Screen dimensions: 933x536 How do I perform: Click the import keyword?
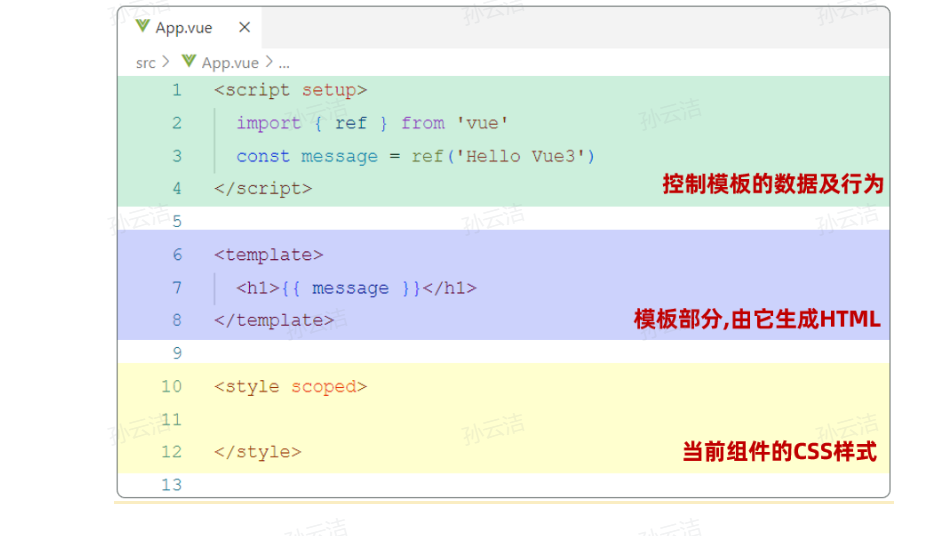pos(268,123)
